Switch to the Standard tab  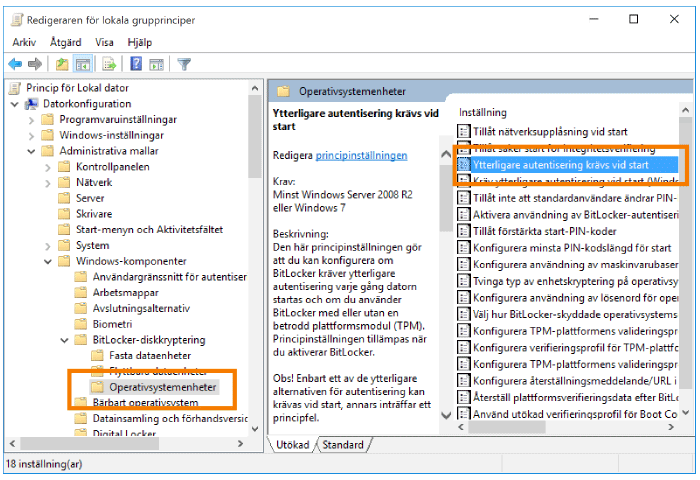pyautogui.click(x=343, y=444)
